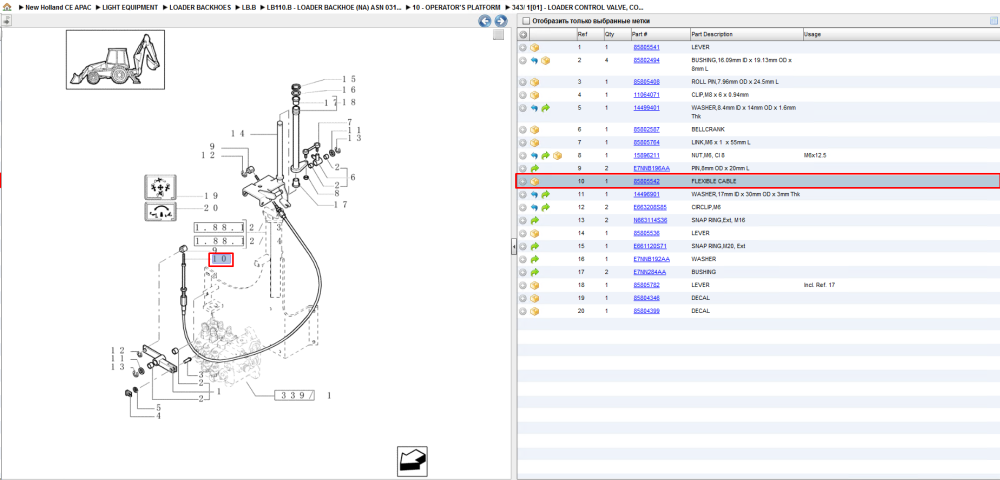The width and height of the screenshot is (1000, 480).
Task: Sort by Usage column header
Action: pyautogui.click(x=812, y=34)
